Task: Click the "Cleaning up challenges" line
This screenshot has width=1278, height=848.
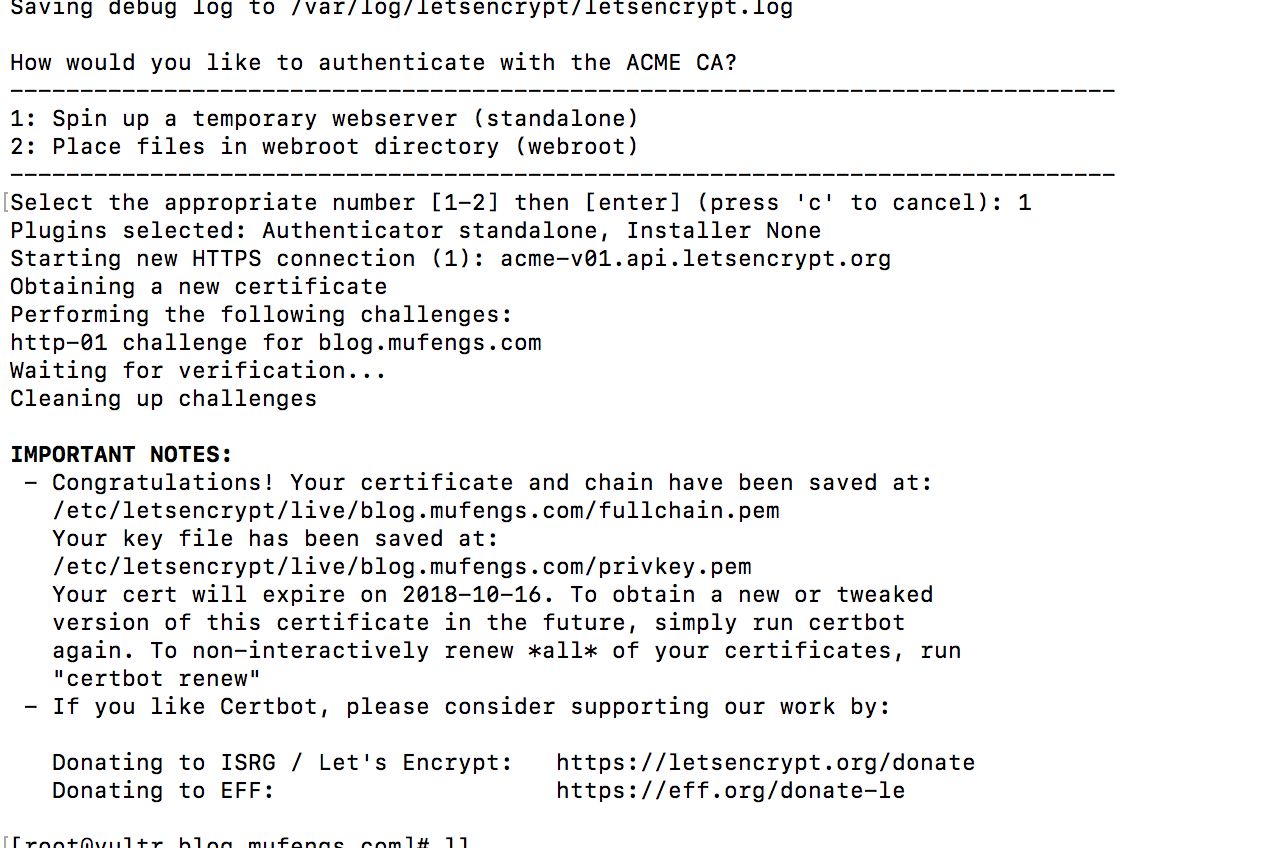Action: (x=163, y=399)
